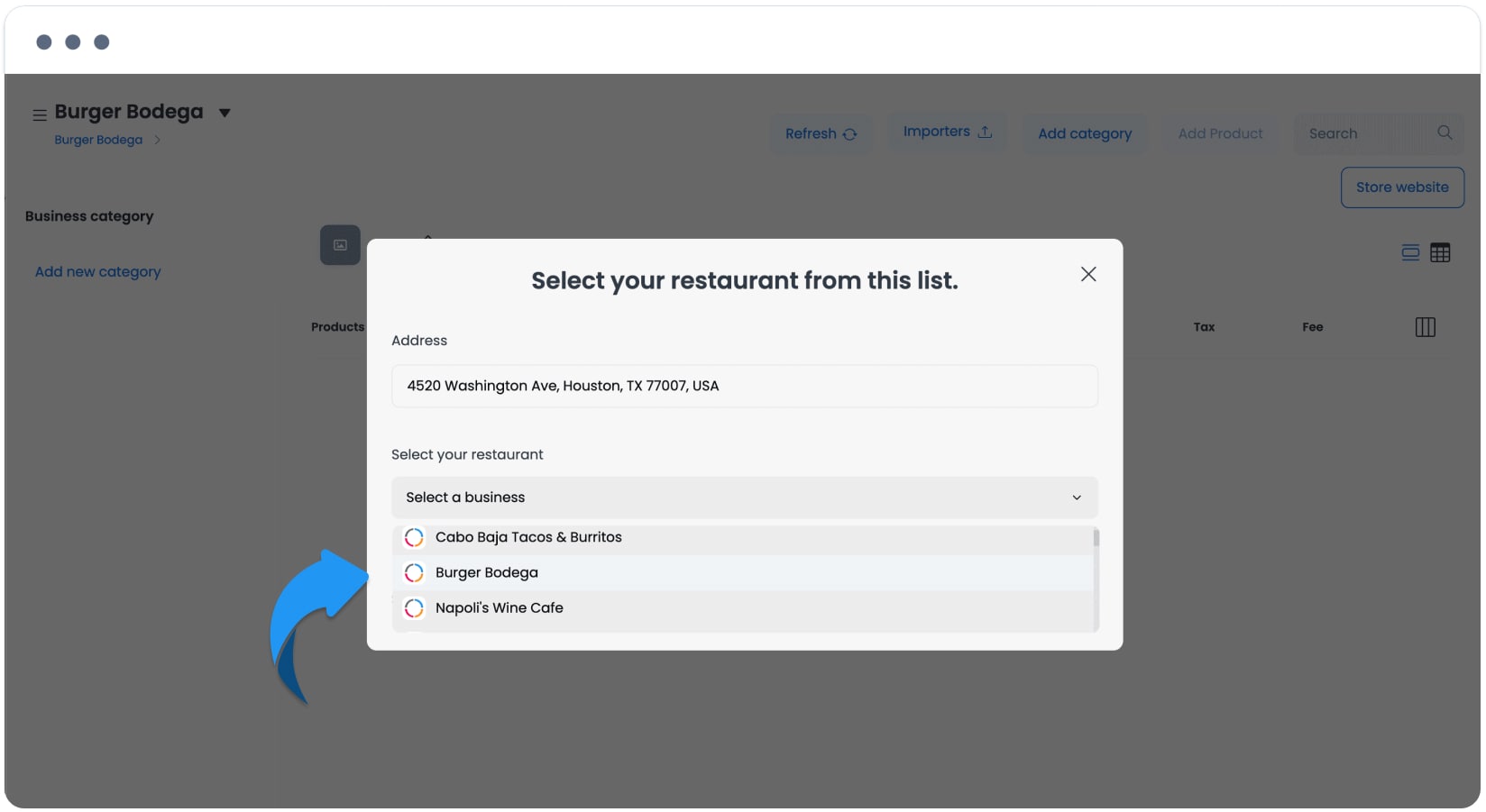Click Add new category link
Screen dimensions: 1486x812
[97, 272]
